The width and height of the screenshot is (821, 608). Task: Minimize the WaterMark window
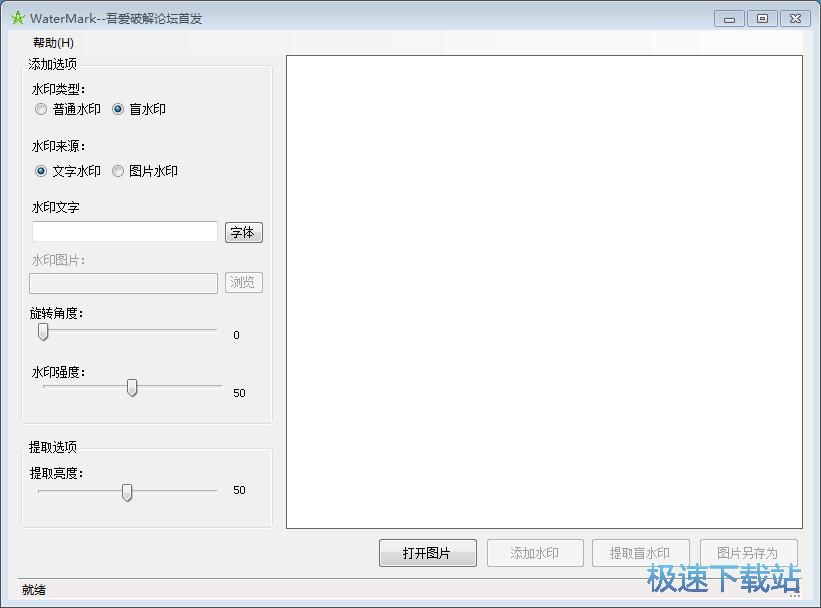click(729, 19)
